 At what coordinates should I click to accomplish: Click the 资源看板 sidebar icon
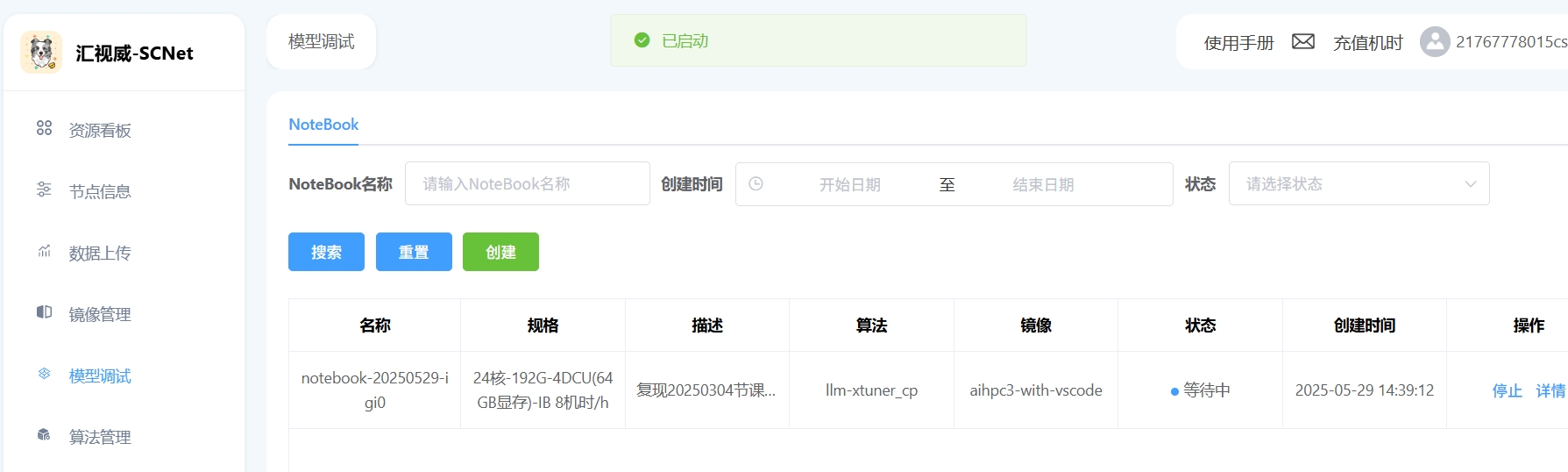pos(44,128)
